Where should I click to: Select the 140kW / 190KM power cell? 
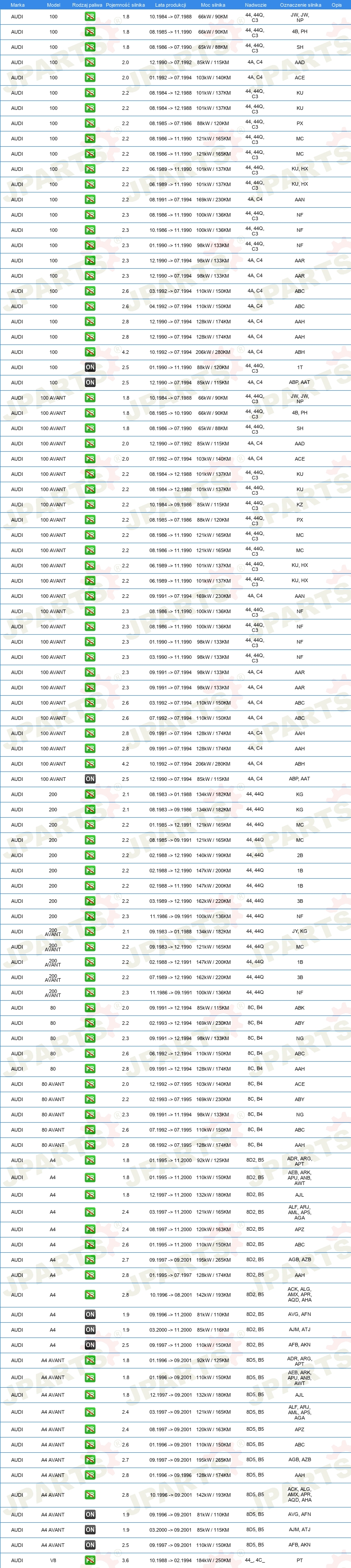pos(213,855)
